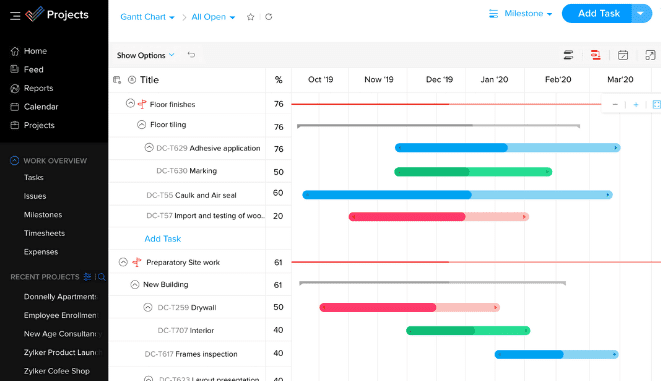Click the % column header
This screenshot has width=661, height=381.
pyautogui.click(x=279, y=80)
